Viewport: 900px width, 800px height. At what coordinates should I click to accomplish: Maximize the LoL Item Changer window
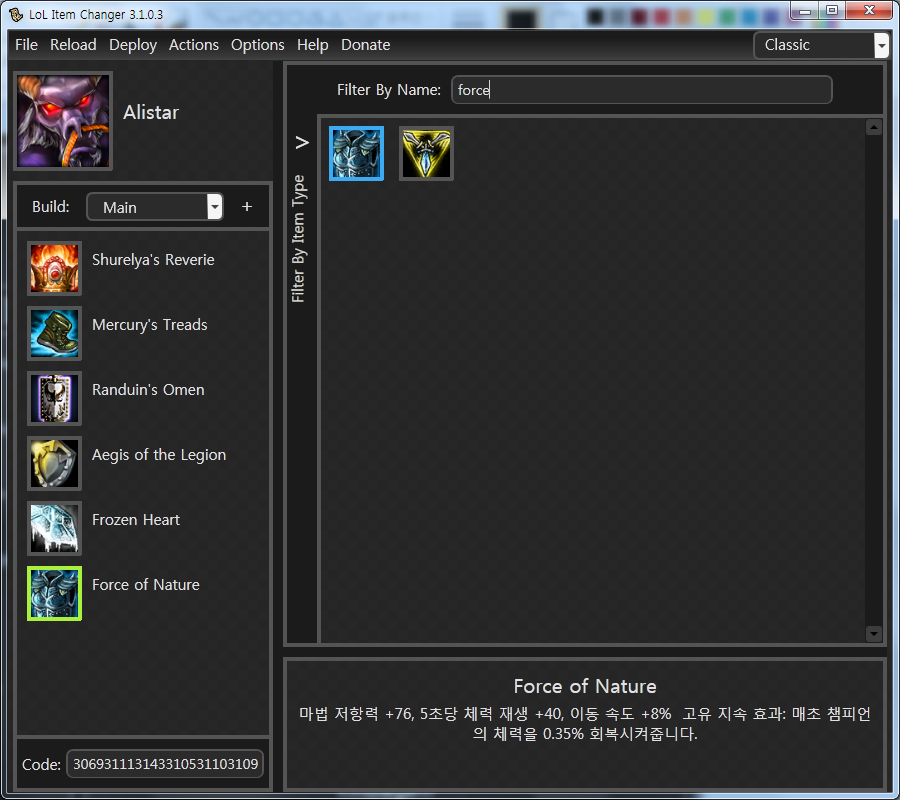point(832,11)
